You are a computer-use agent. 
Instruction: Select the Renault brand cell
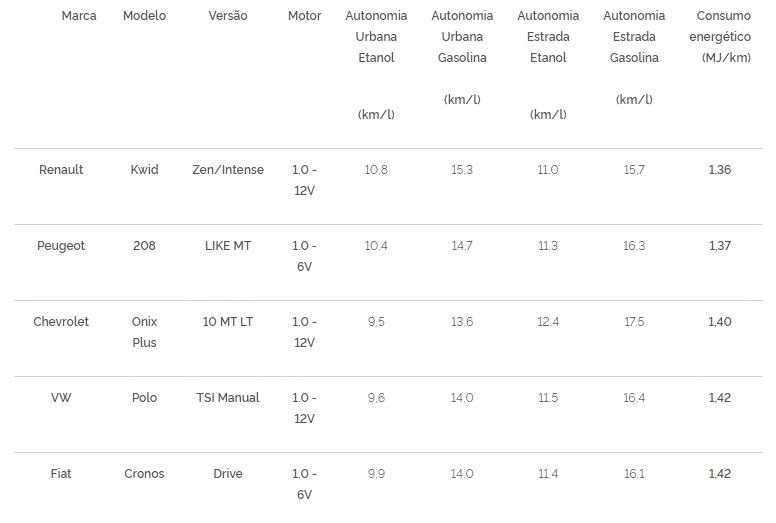[x=61, y=170]
